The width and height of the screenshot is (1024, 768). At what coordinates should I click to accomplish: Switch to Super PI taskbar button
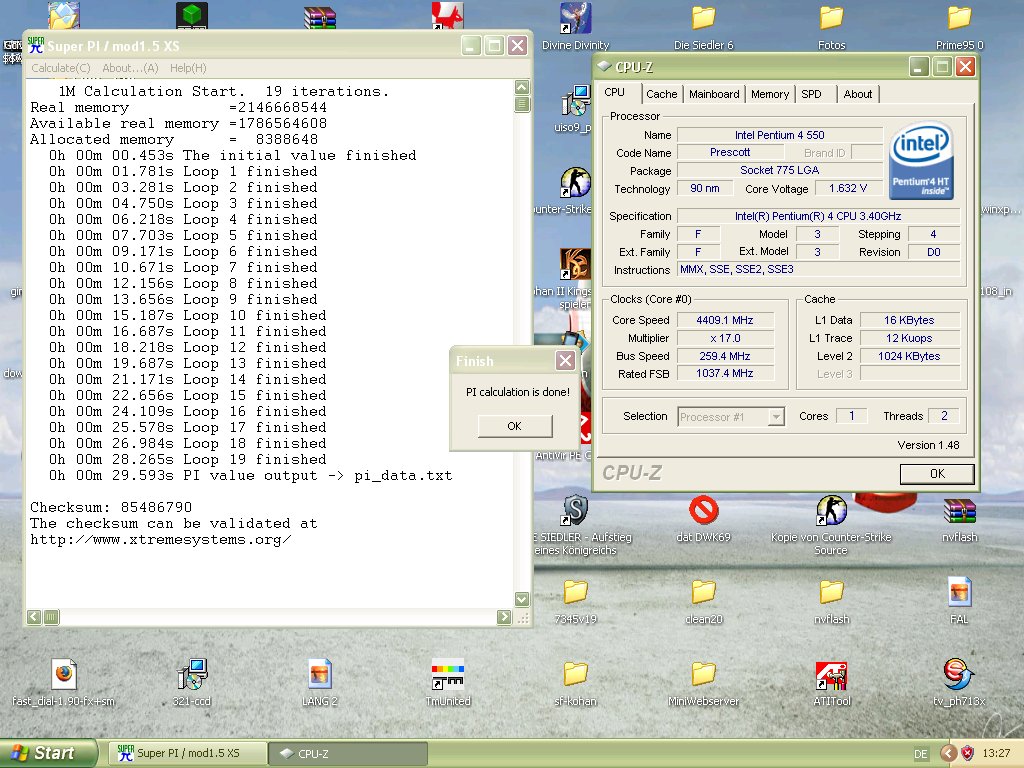click(x=187, y=753)
